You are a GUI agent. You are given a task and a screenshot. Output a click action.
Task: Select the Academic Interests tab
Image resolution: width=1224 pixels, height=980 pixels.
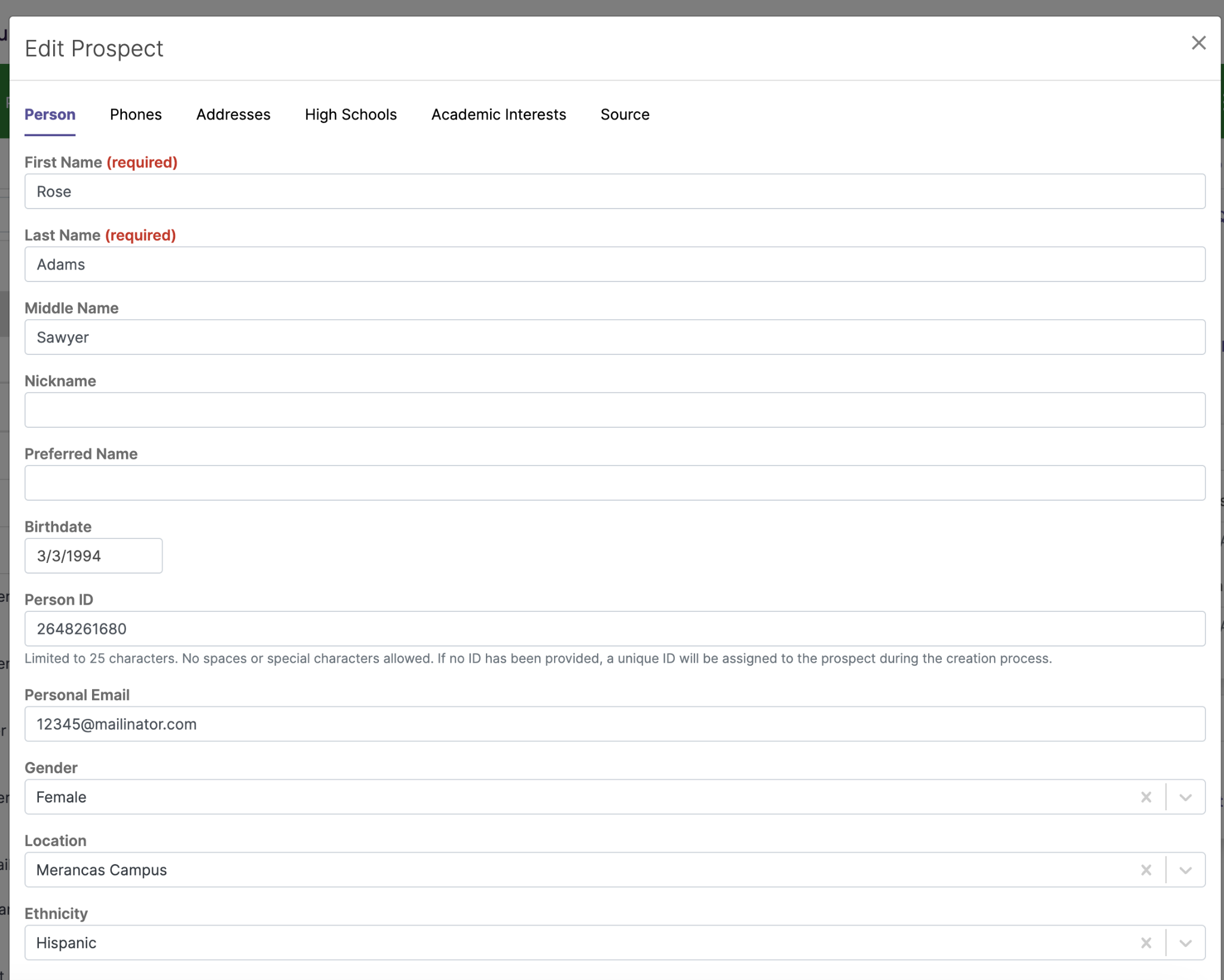(498, 114)
